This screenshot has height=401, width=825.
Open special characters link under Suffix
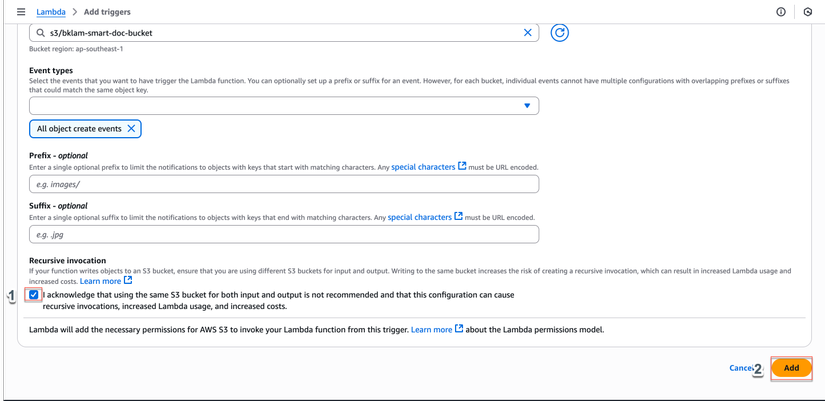coord(419,217)
